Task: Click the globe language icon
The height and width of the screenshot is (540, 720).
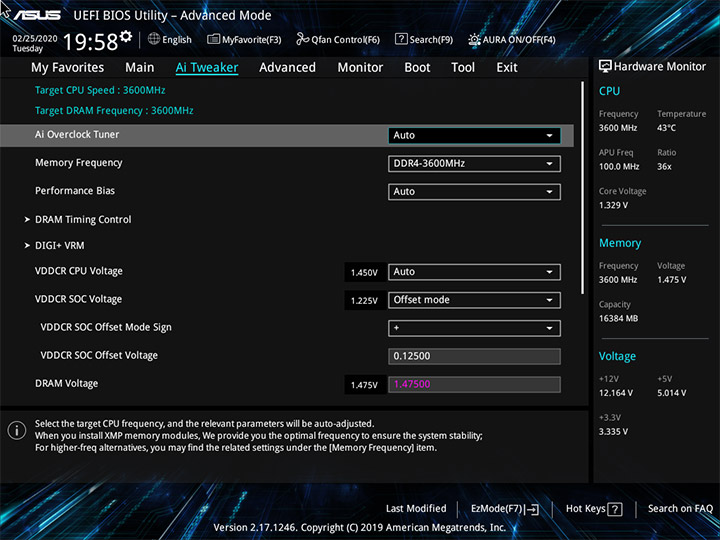Action: pos(154,39)
